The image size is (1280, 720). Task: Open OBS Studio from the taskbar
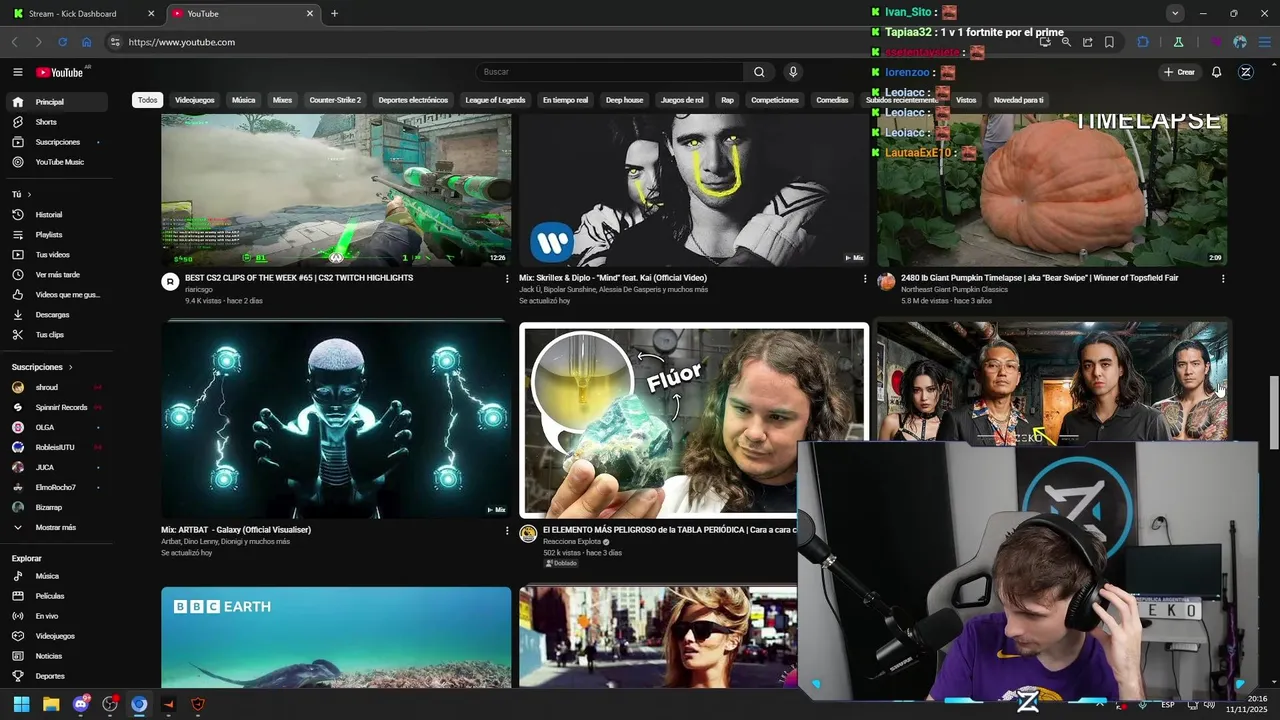click(x=110, y=704)
